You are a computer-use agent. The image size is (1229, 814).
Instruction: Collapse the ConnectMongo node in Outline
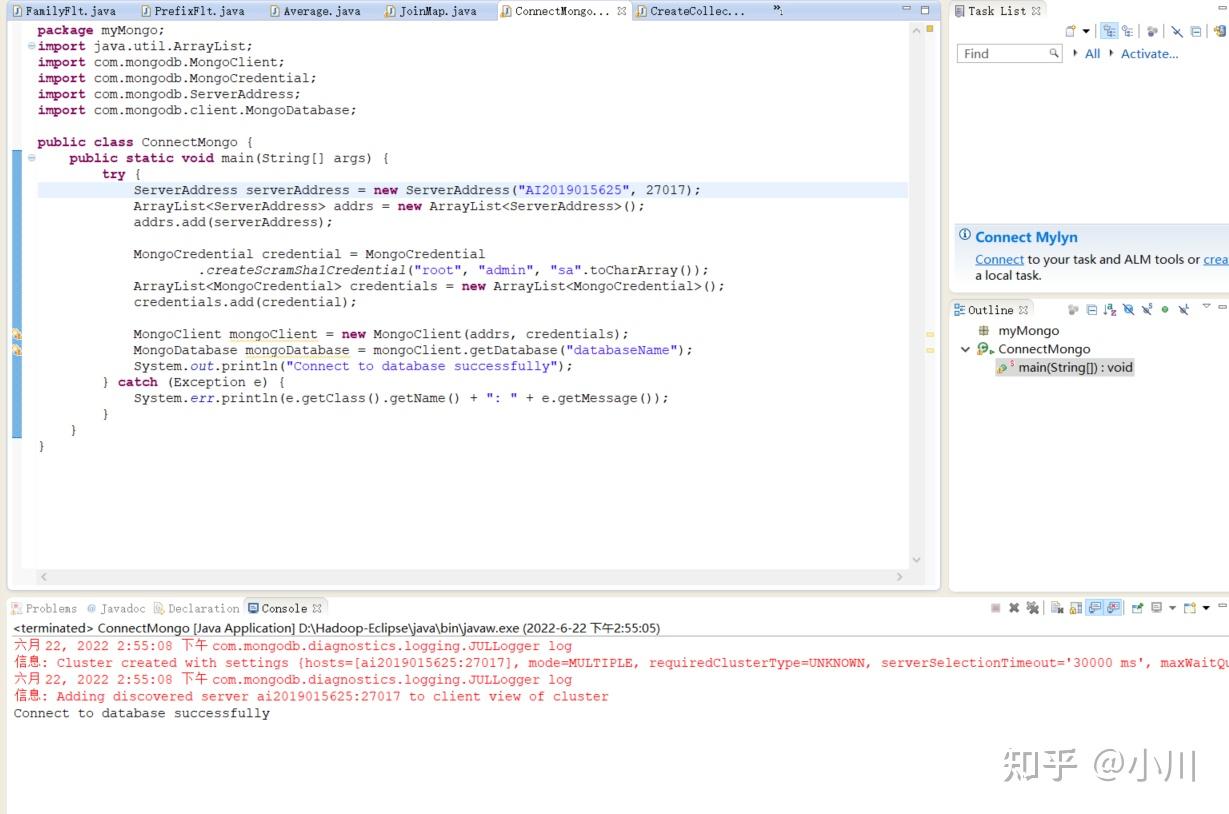tap(965, 348)
